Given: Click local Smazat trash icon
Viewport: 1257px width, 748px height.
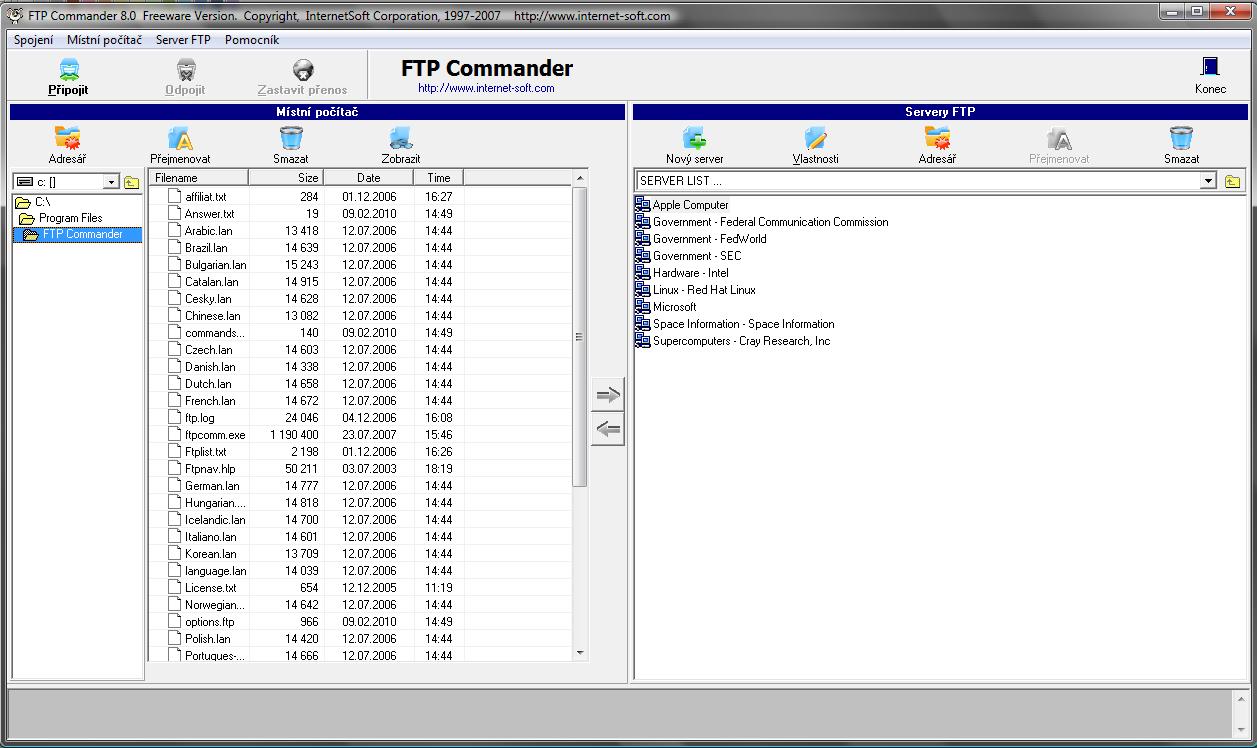Looking at the screenshot, I should pos(291,138).
